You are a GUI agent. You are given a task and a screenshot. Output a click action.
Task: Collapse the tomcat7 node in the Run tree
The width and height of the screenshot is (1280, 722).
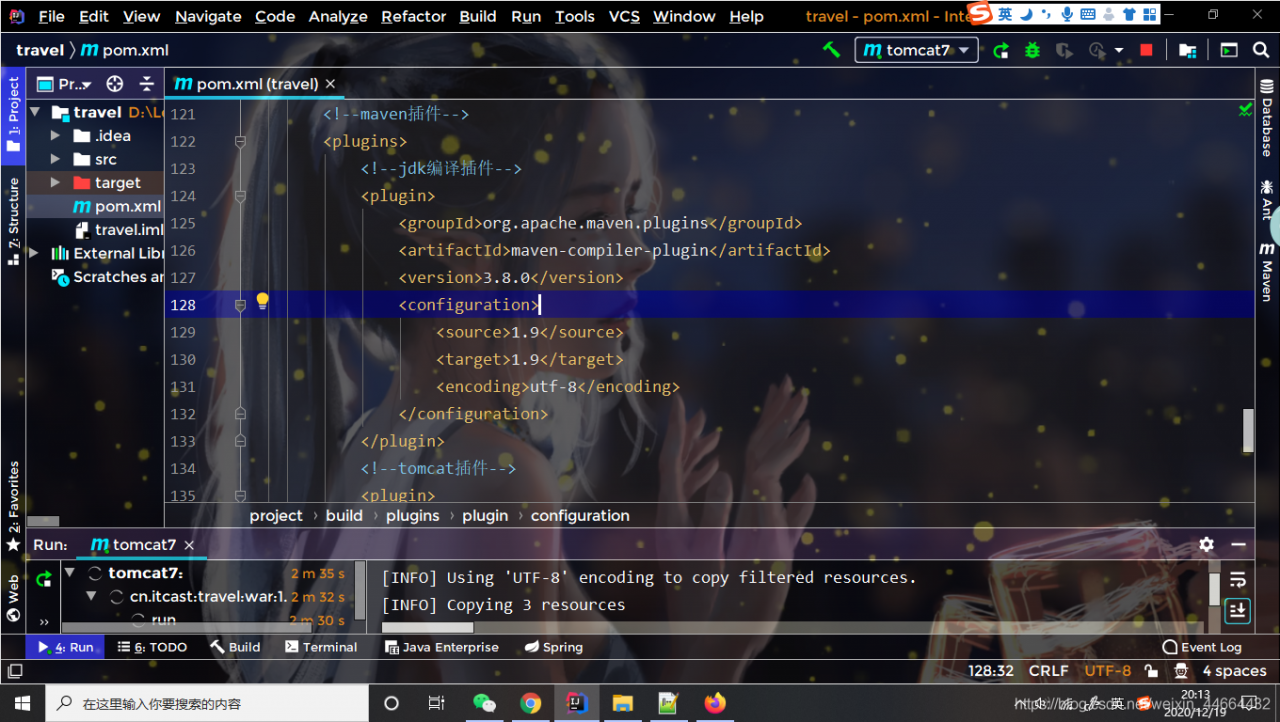coord(71,573)
